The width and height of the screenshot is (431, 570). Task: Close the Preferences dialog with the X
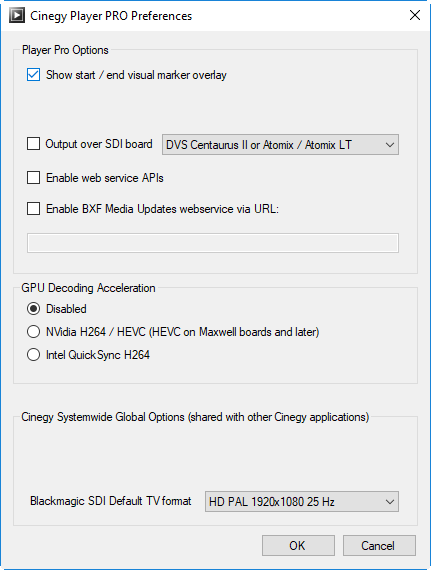(x=415, y=15)
